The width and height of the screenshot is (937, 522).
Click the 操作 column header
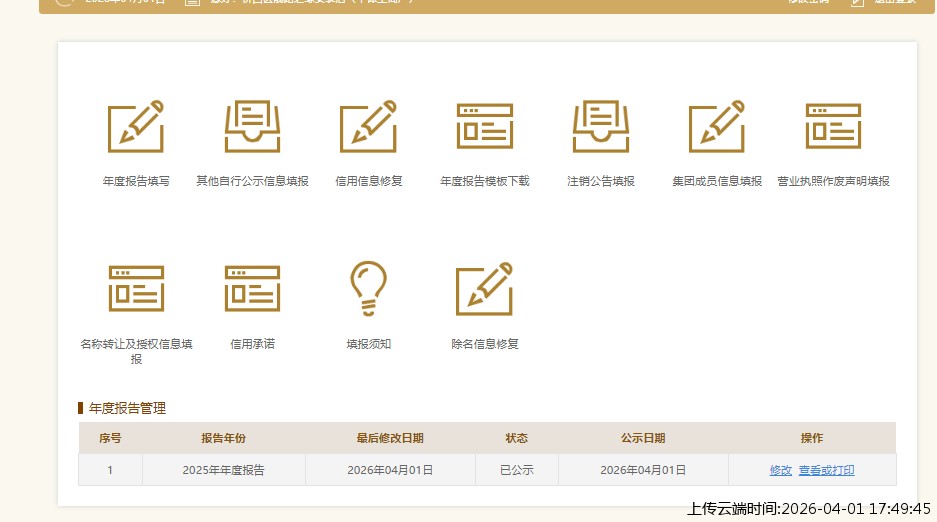(812, 438)
